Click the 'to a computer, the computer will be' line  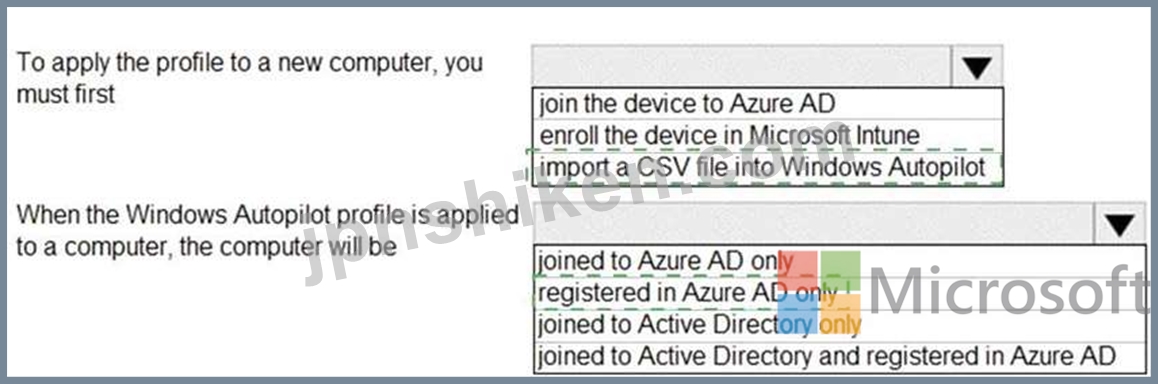207,247
